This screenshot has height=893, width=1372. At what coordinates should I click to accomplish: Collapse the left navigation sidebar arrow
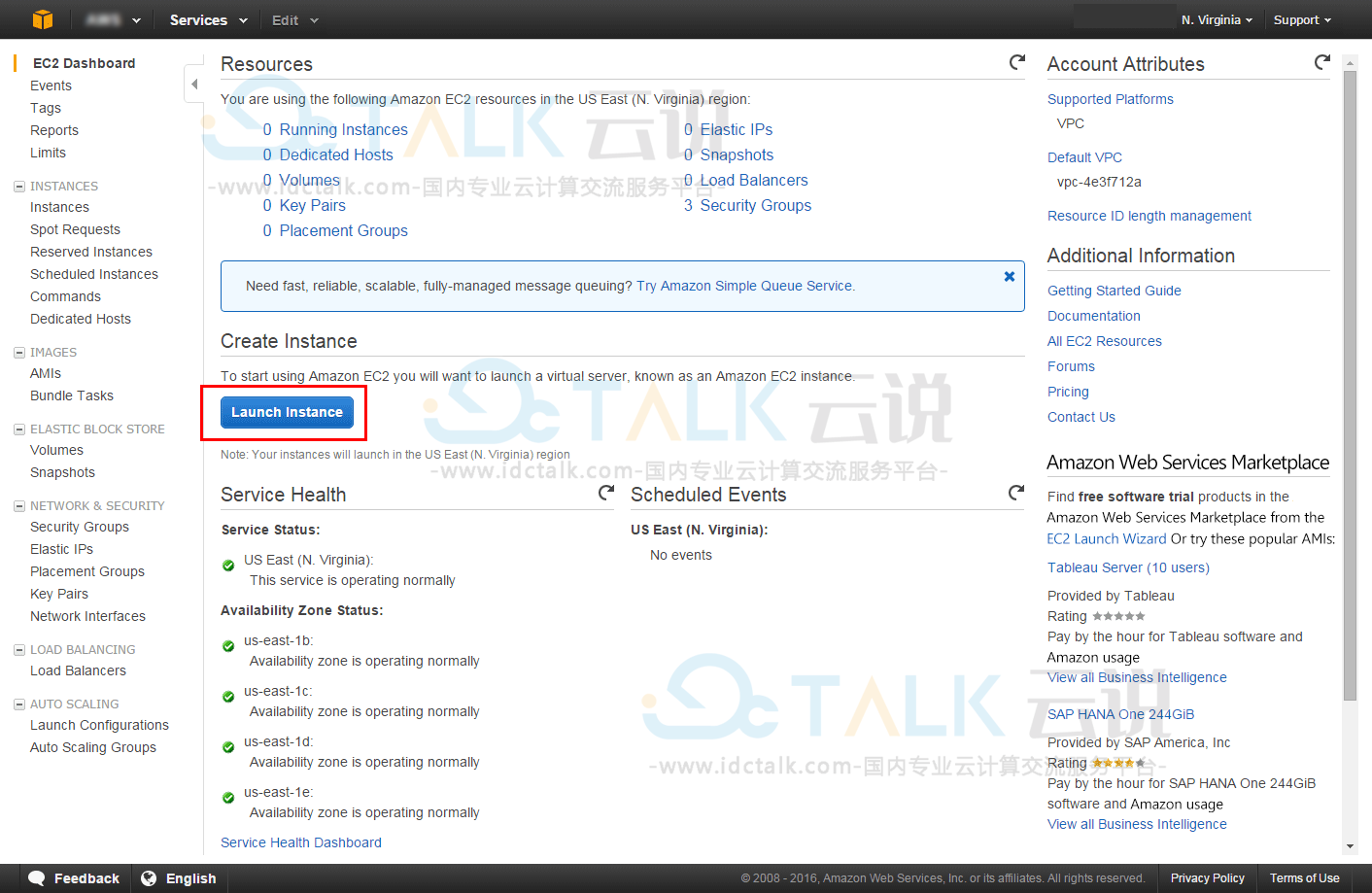(x=194, y=85)
